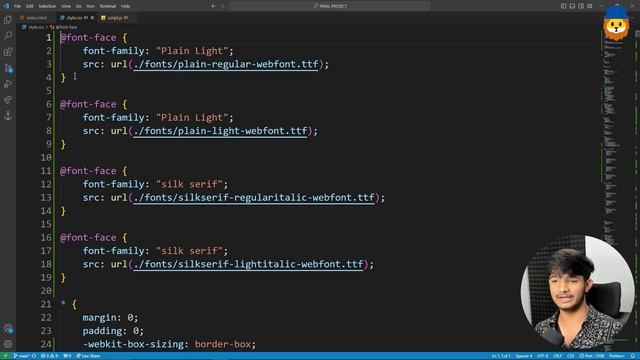Change the CSS language mode
Image resolution: width=640 pixels, height=360 pixels.
tap(571, 356)
